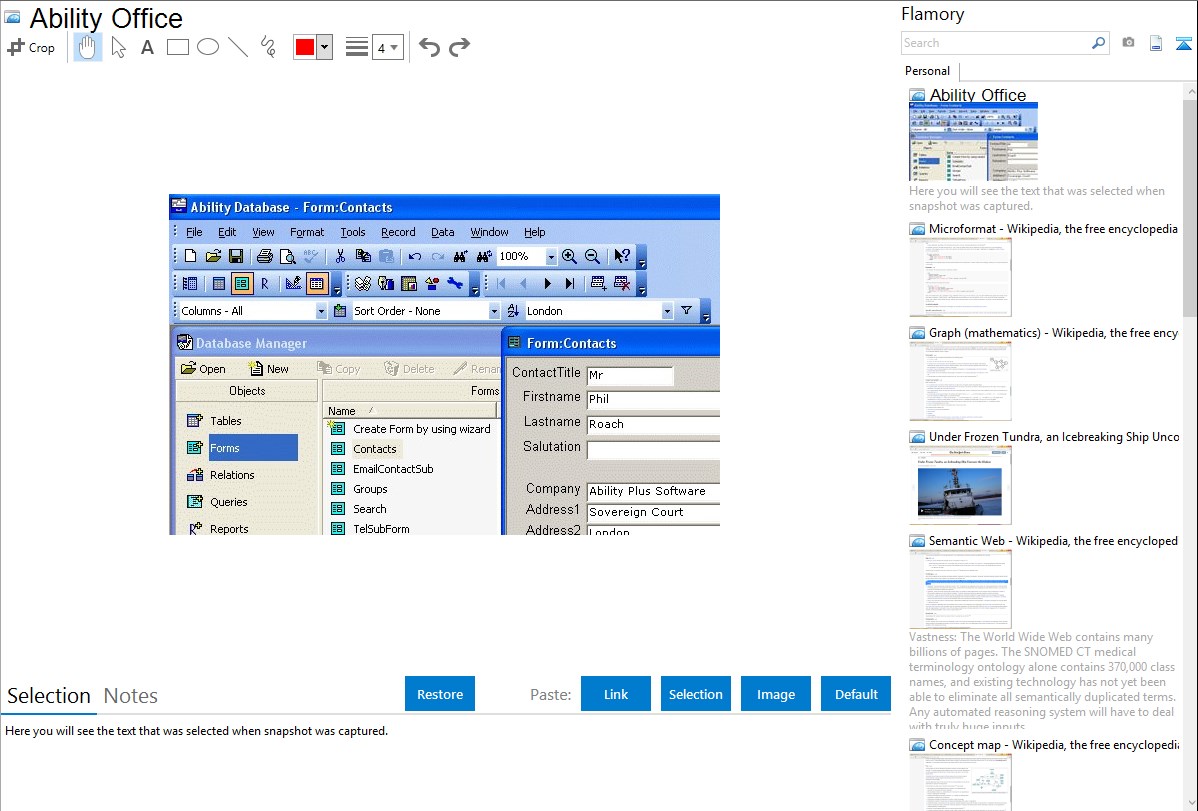Open the File menu in Ability Database

click(194, 232)
